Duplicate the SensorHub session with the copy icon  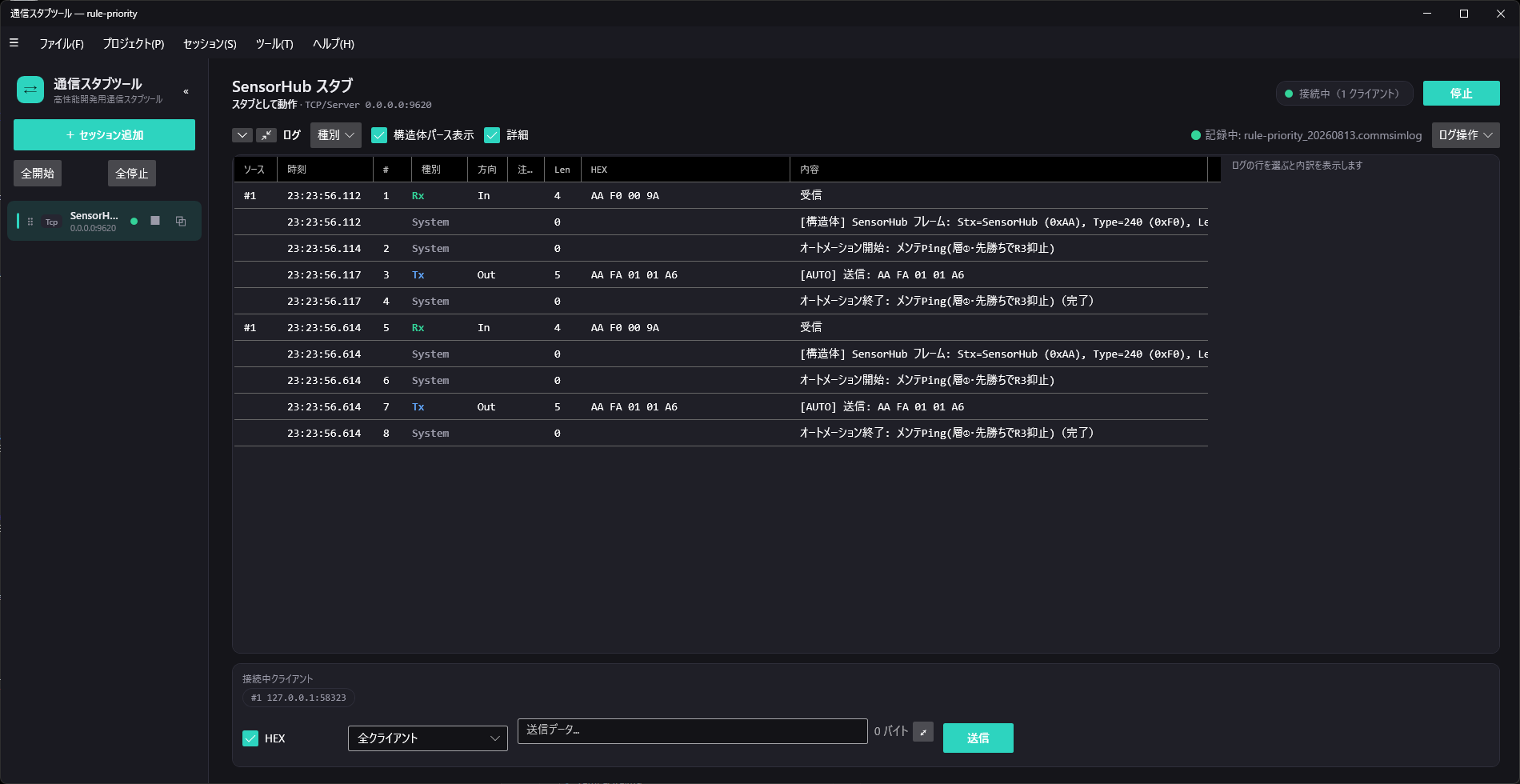click(181, 221)
